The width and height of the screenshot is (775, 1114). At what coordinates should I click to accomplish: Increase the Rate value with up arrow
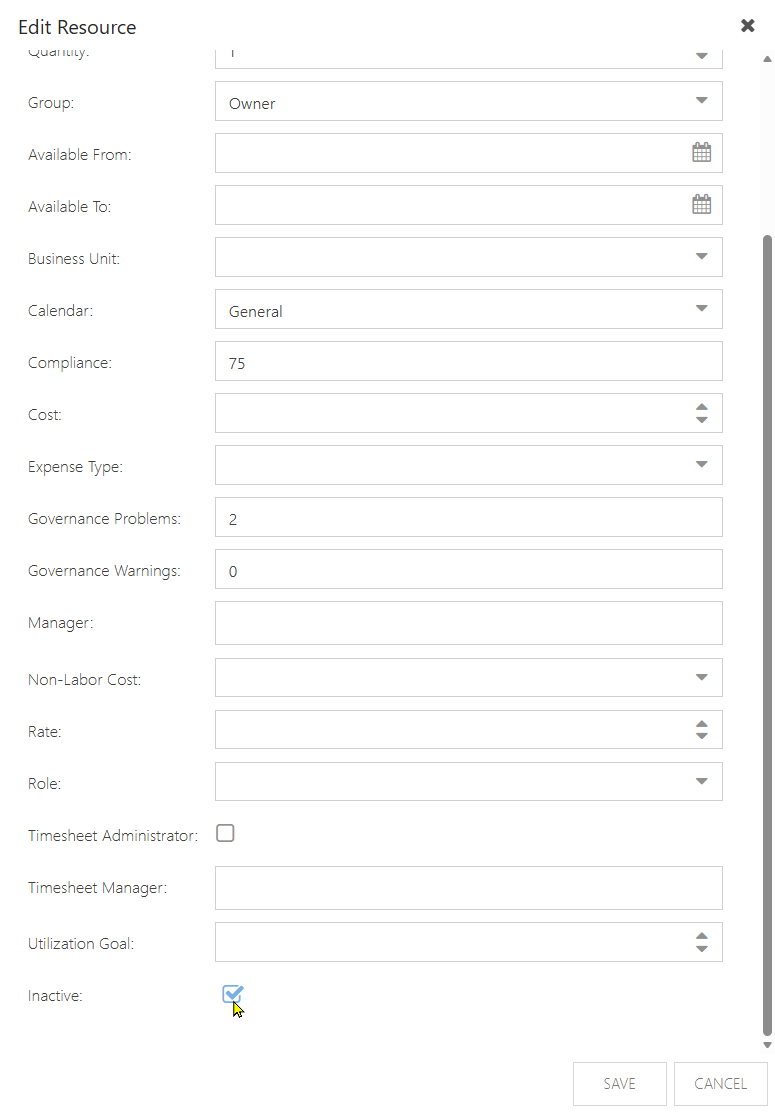[701, 723]
